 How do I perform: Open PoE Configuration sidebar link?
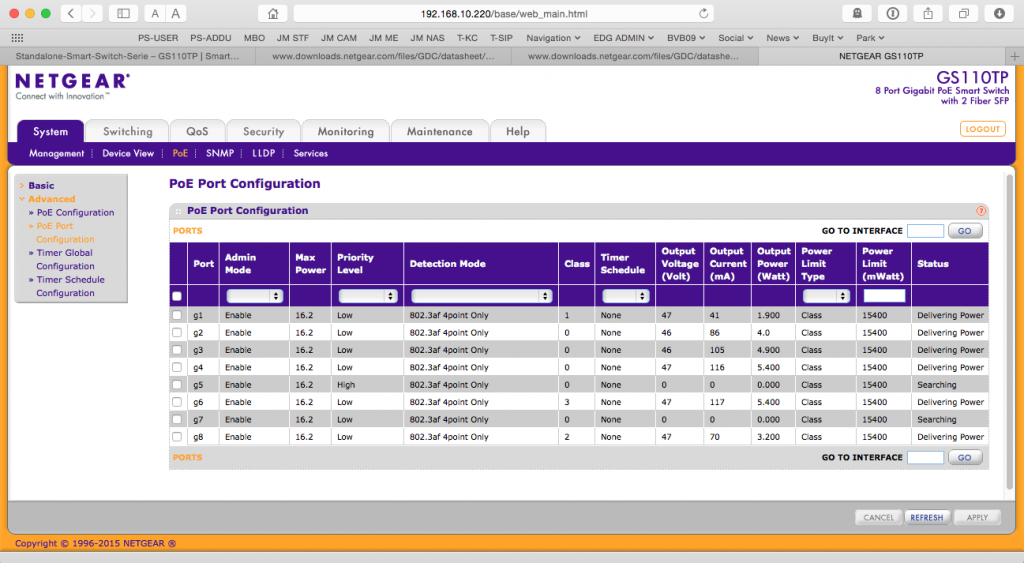click(75, 212)
